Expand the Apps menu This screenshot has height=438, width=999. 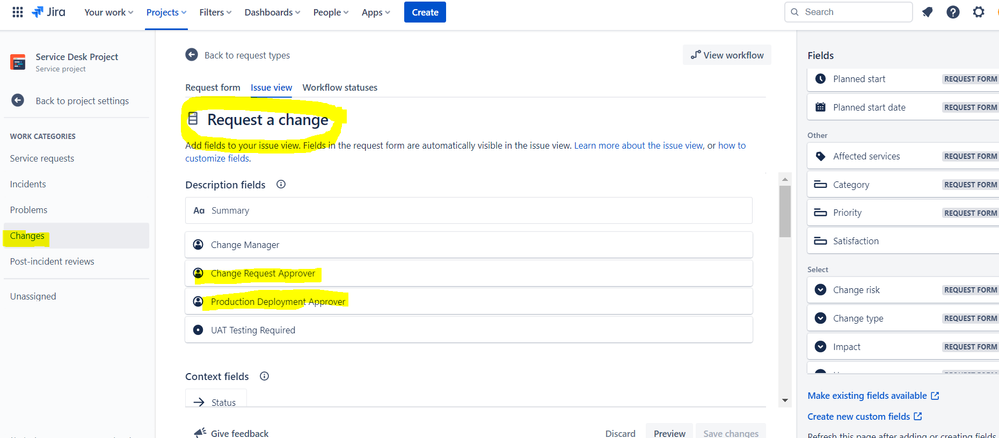[376, 12]
